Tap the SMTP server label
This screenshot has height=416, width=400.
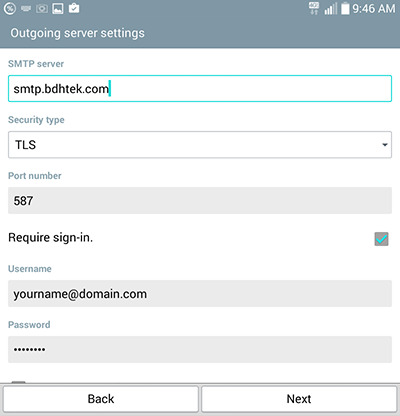pyautogui.click(x=36, y=64)
